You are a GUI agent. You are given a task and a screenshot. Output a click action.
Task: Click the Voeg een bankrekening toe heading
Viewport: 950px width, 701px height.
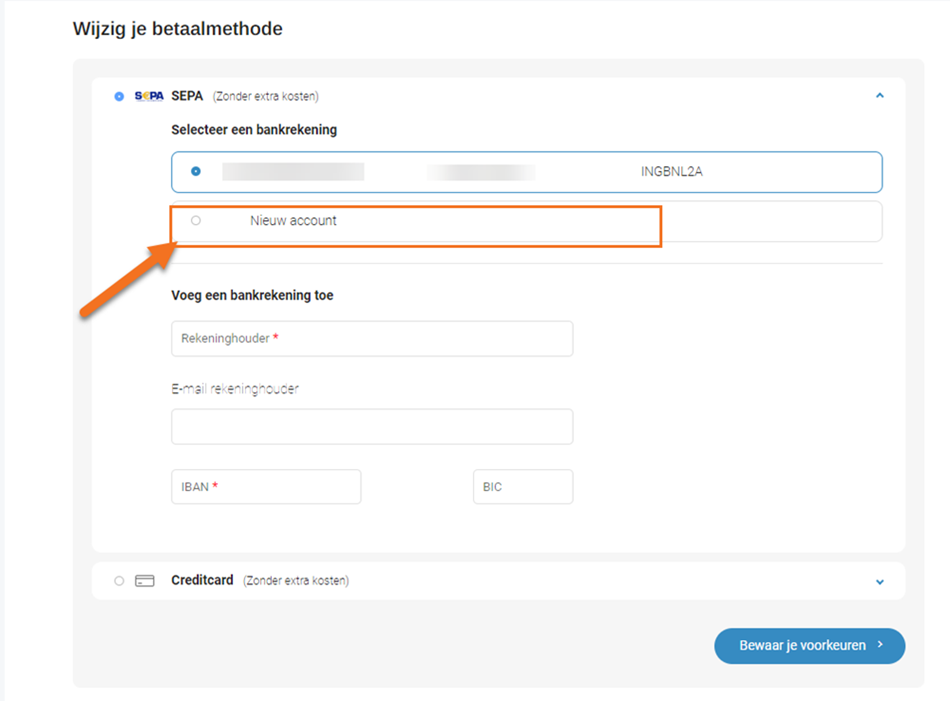tap(252, 295)
